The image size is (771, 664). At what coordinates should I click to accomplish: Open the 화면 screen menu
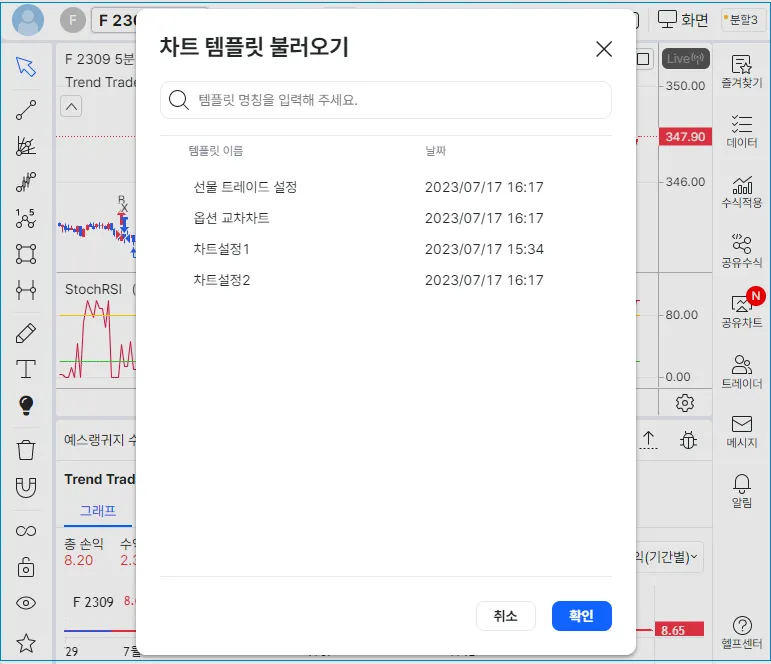click(683, 20)
